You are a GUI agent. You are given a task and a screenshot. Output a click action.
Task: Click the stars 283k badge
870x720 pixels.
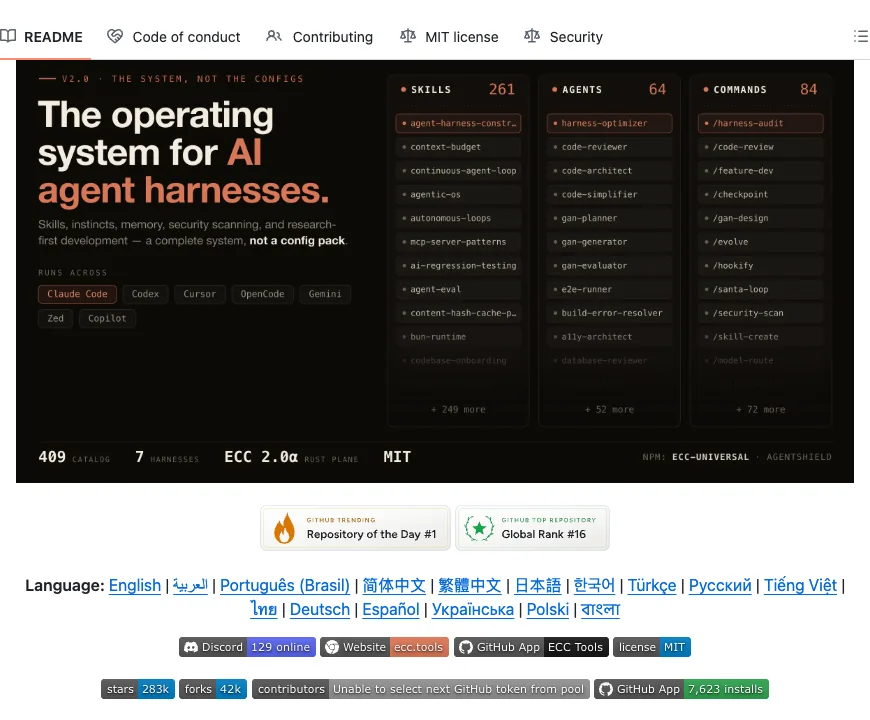click(138, 689)
